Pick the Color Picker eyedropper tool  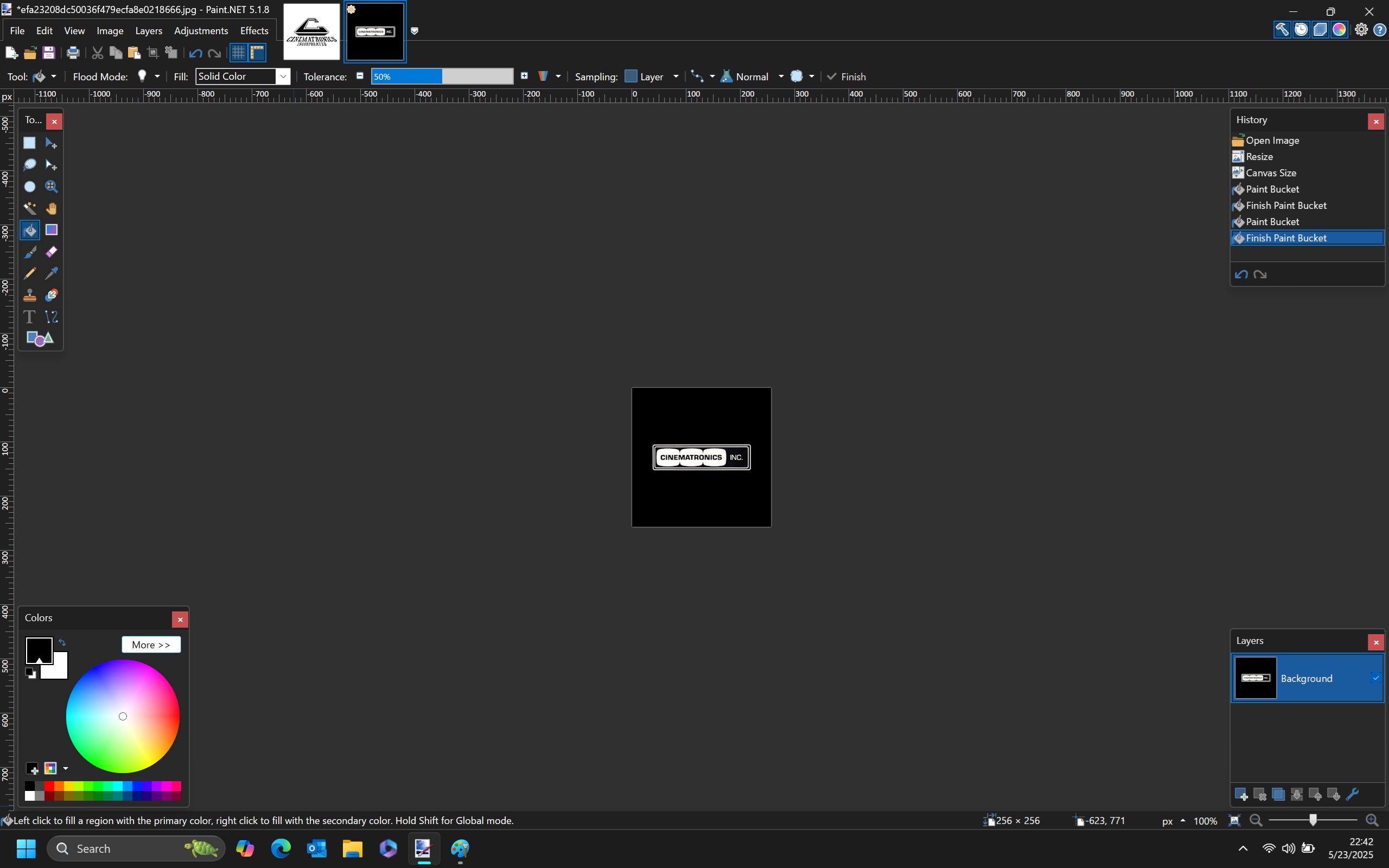(x=51, y=273)
